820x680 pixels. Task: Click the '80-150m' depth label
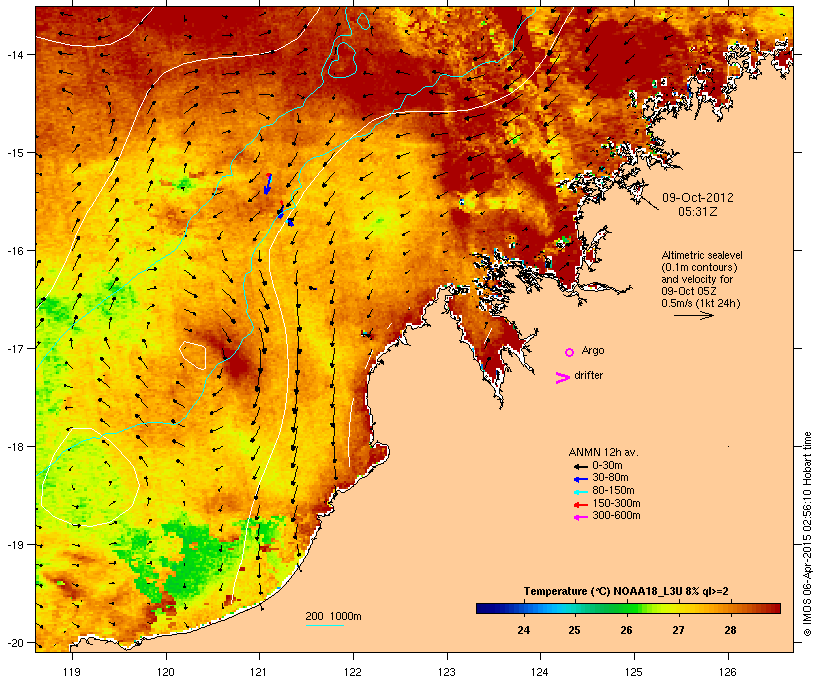pos(613,491)
